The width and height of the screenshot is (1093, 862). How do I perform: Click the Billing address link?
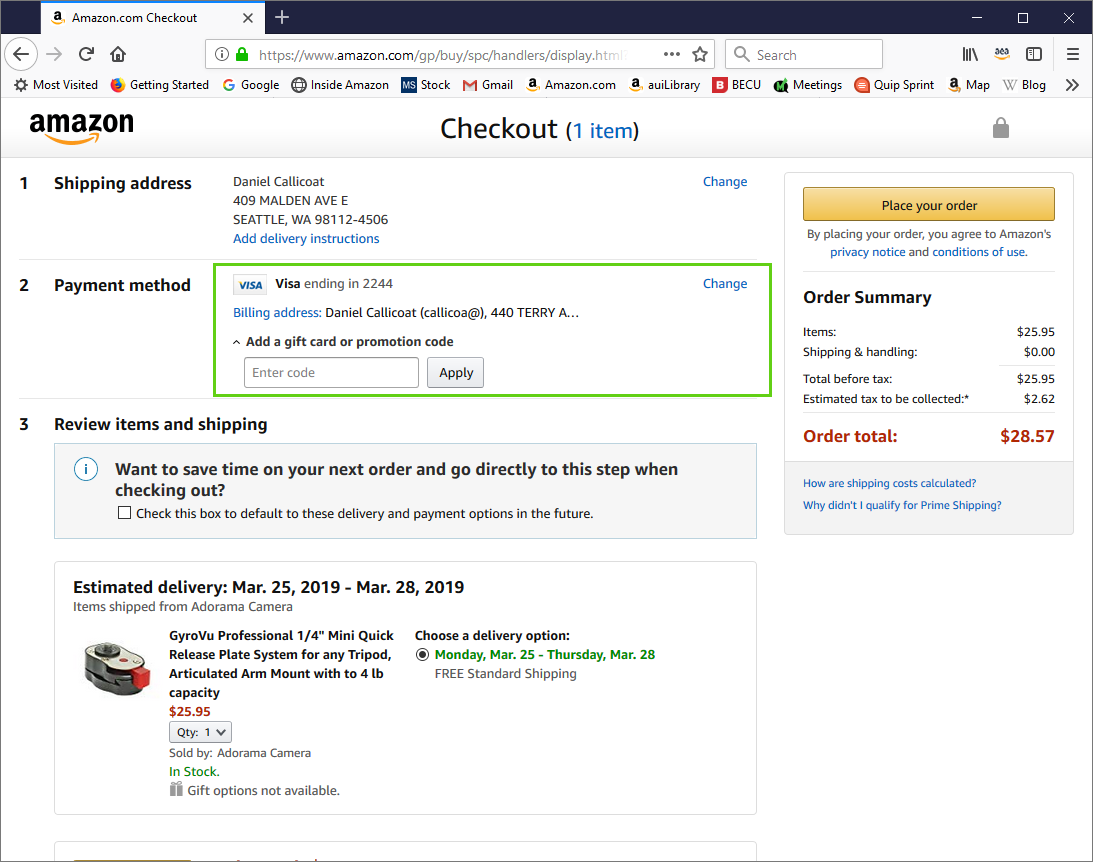(x=277, y=313)
